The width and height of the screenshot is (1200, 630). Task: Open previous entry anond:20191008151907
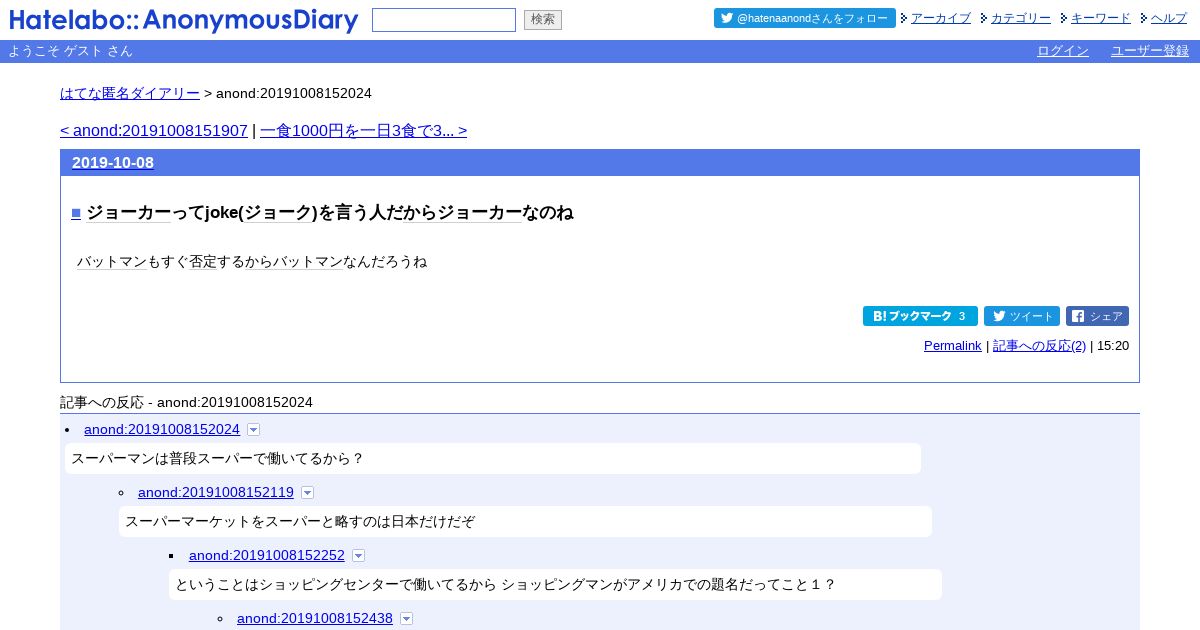click(x=154, y=130)
